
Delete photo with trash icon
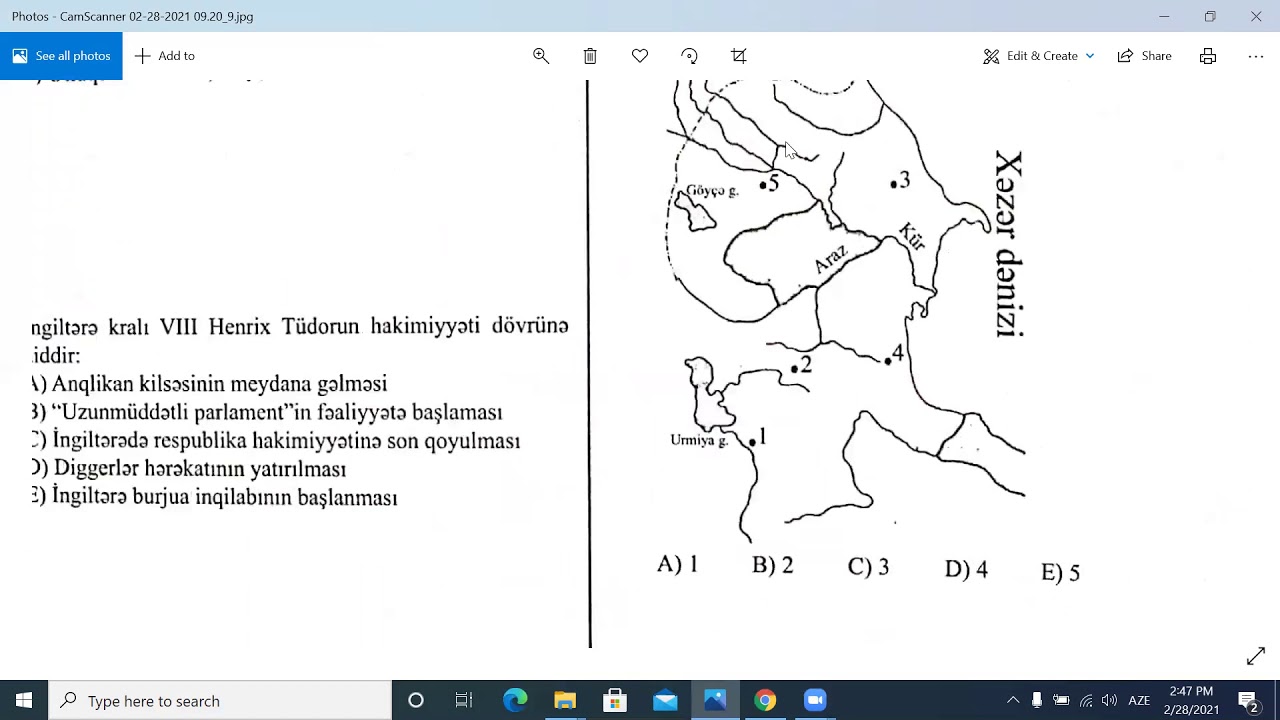click(590, 56)
